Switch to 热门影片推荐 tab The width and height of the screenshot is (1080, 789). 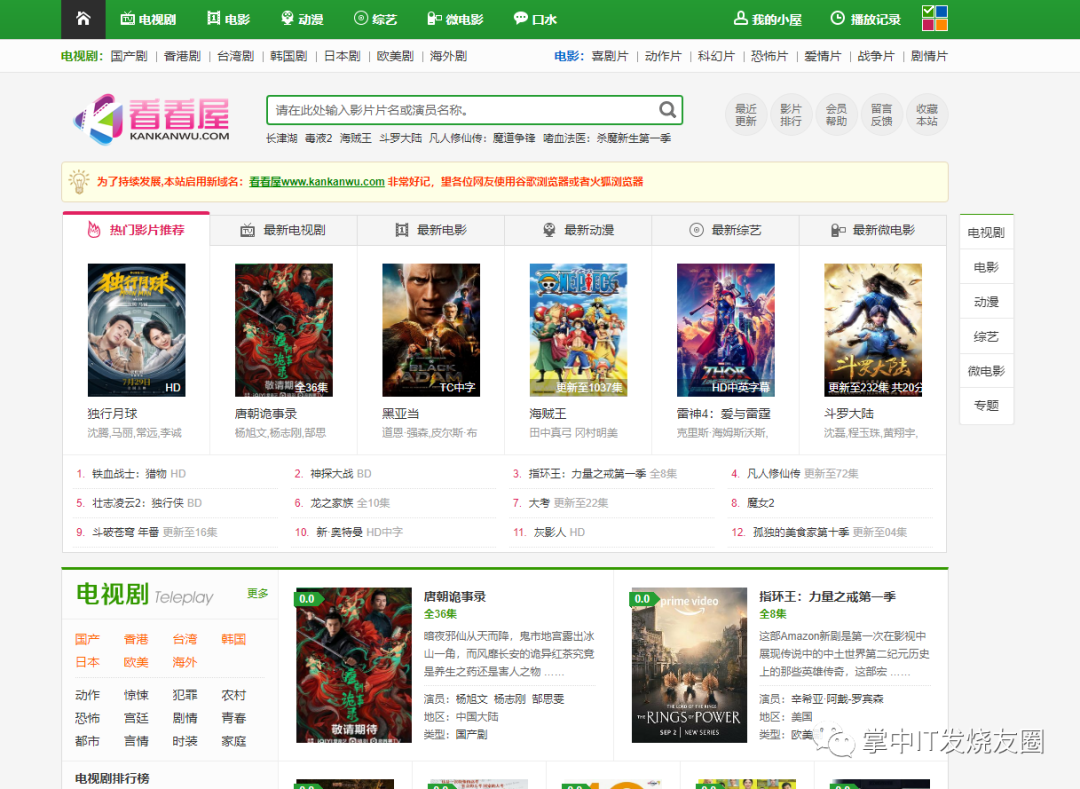coord(136,230)
